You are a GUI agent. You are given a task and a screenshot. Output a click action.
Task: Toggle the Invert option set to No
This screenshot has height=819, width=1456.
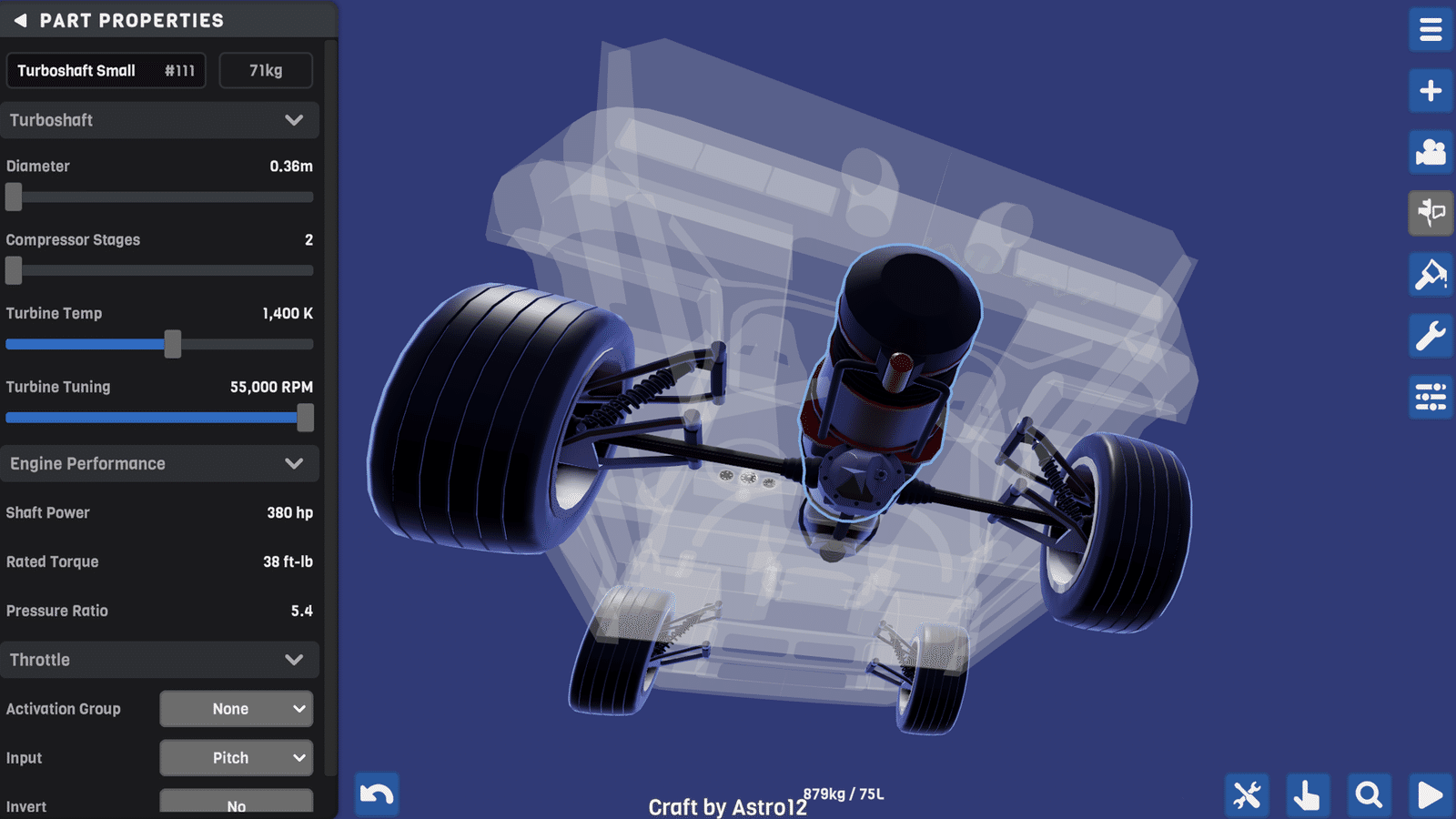coord(237,804)
